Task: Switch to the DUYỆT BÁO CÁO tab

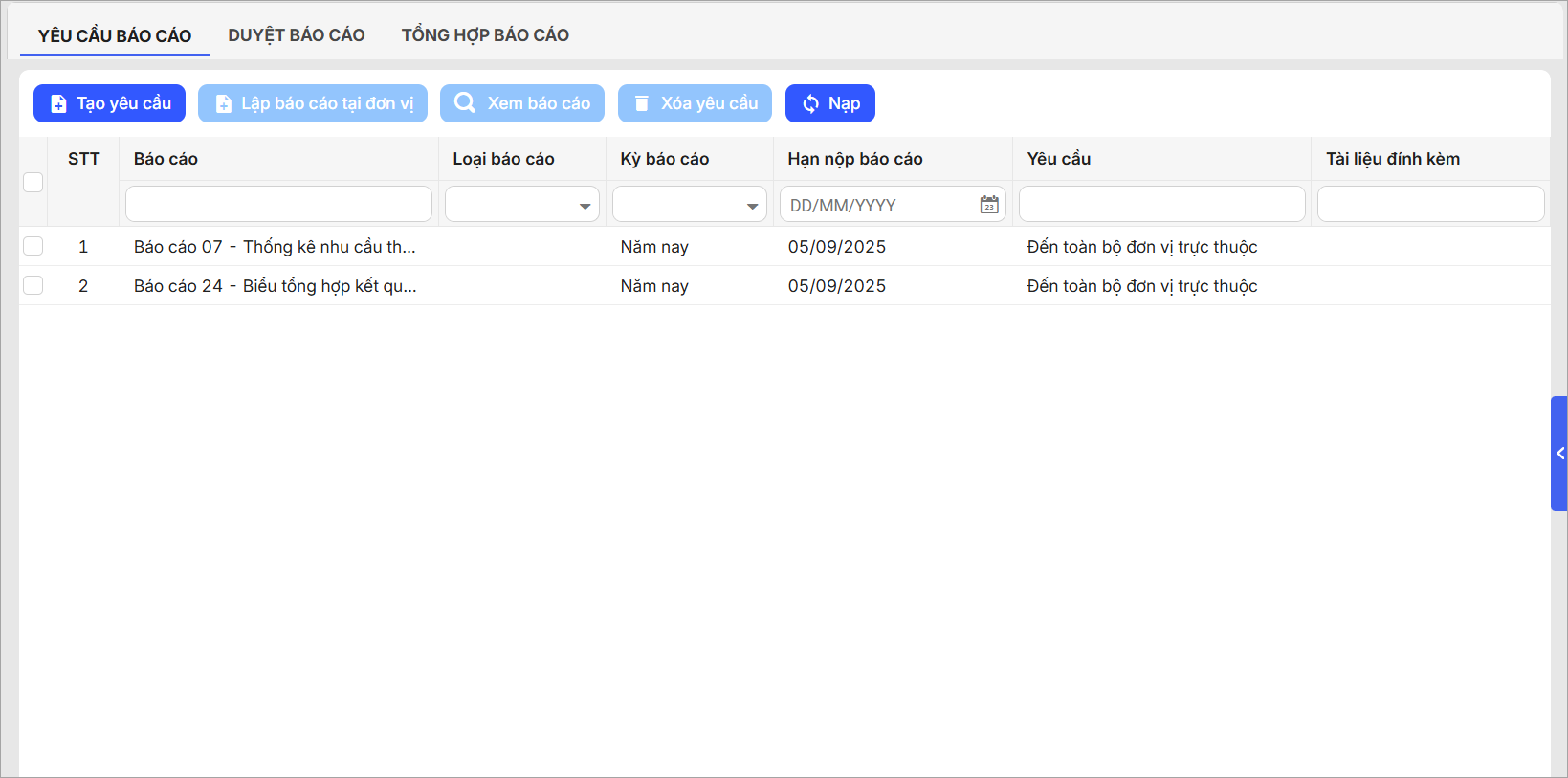Action: pos(296,35)
